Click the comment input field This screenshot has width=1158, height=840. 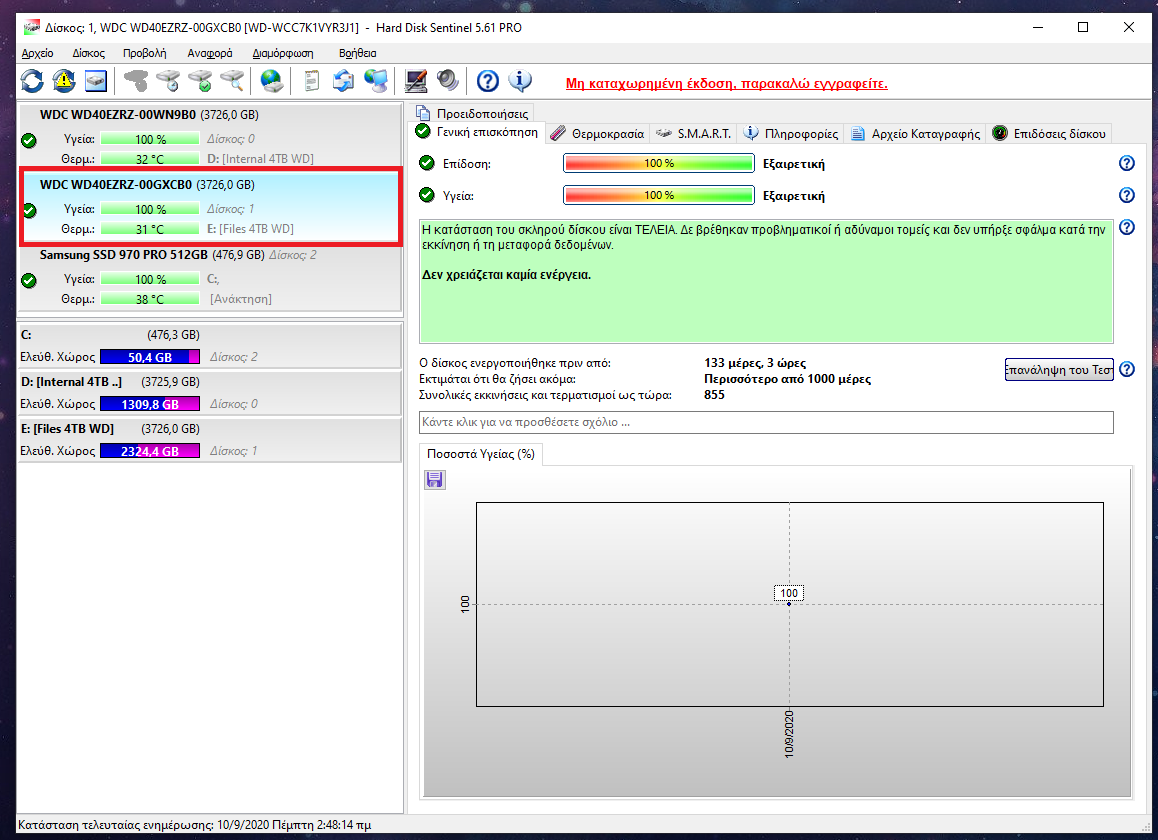[x=766, y=423]
